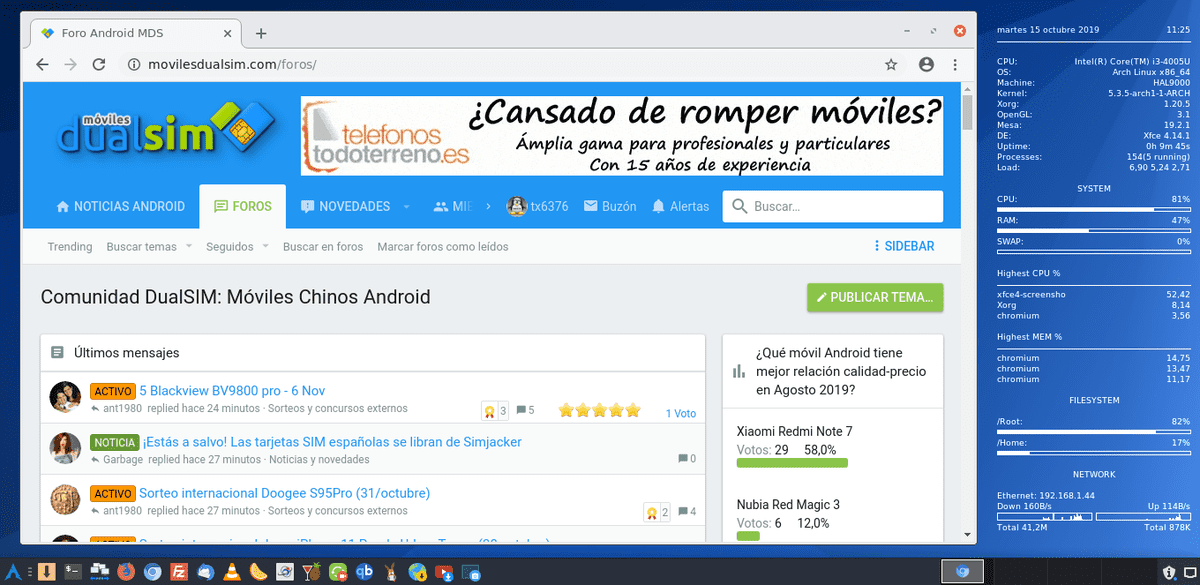Open Trending sub-navigation item
The height and width of the screenshot is (585, 1200).
(70, 247)
